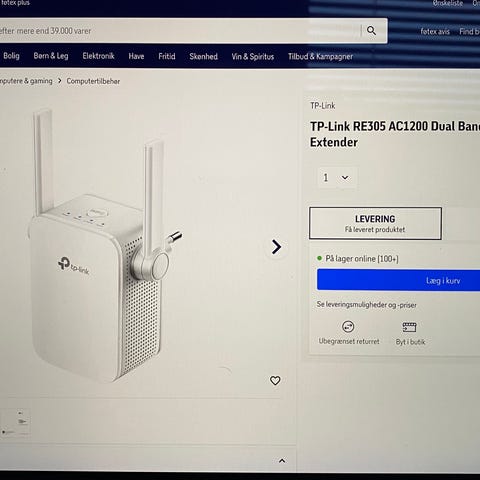Screen dimensions: 480x480
Task: Open the Børn & Leg category
Action: pos(51,56)
